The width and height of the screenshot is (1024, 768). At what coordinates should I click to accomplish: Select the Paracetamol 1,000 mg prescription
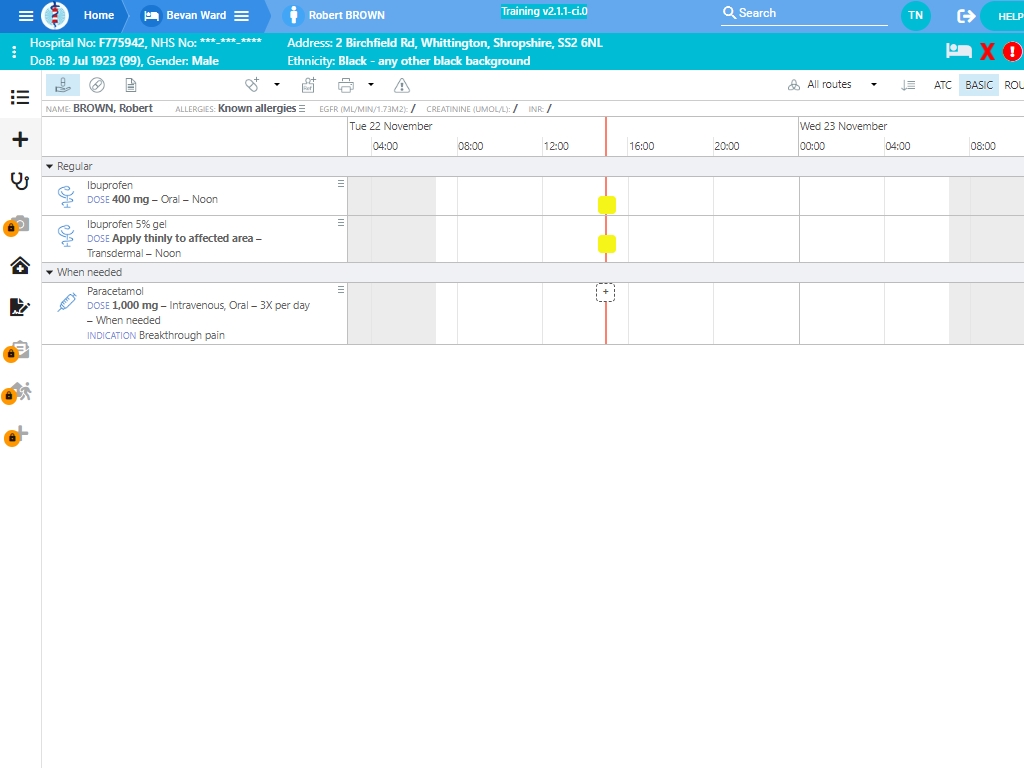pyautogui.click(x=195, y=313)
